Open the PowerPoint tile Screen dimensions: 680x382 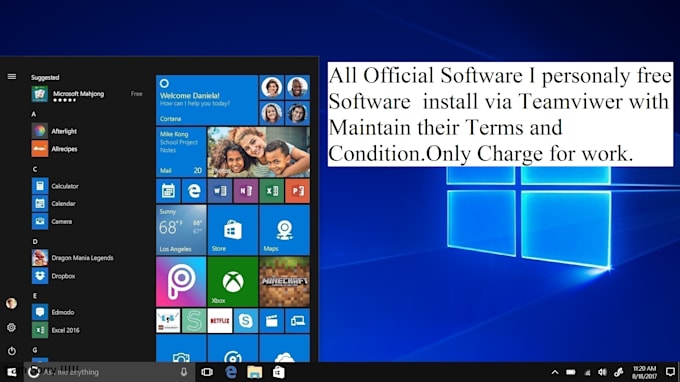pyautogui.click(x=298, y=191)
